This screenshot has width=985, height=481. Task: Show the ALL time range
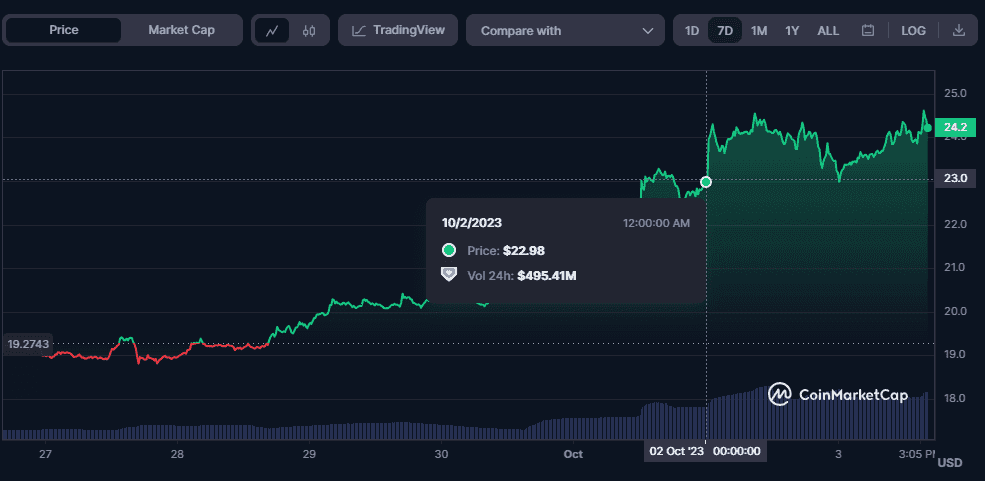tap(828, 30)
